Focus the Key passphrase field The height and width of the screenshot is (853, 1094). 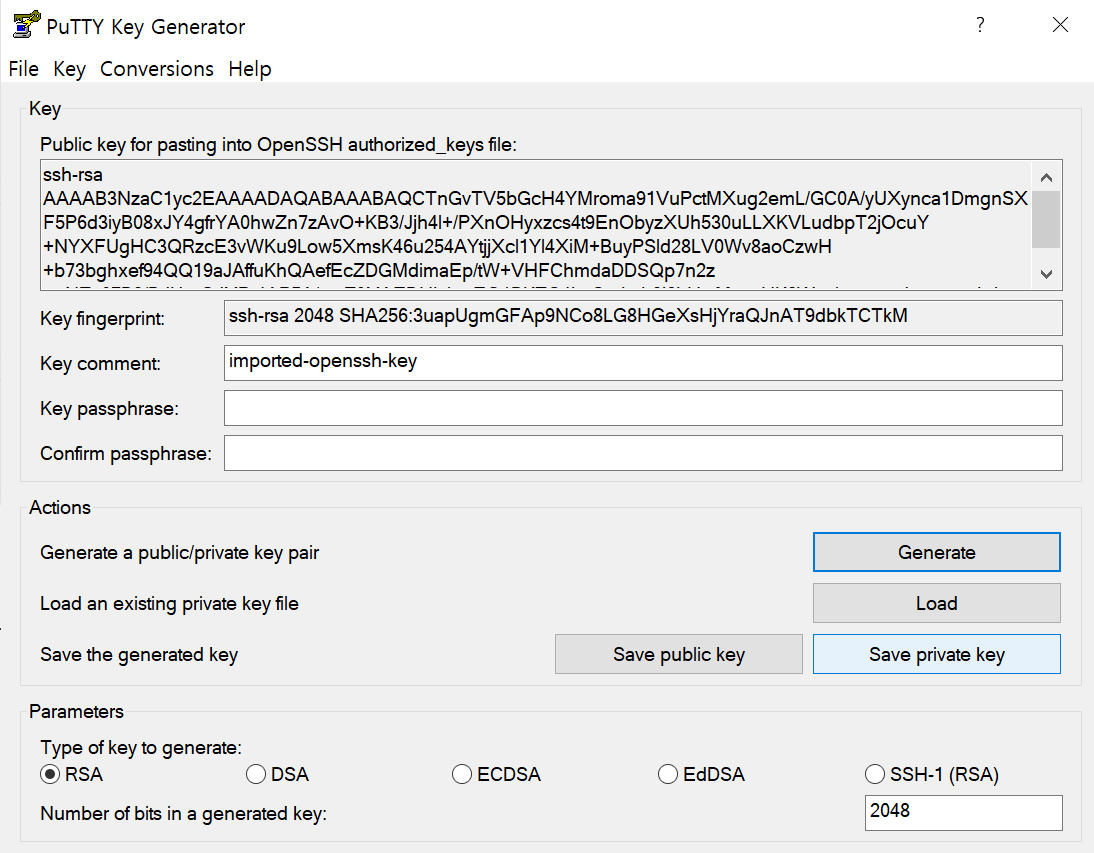point(643,408)
